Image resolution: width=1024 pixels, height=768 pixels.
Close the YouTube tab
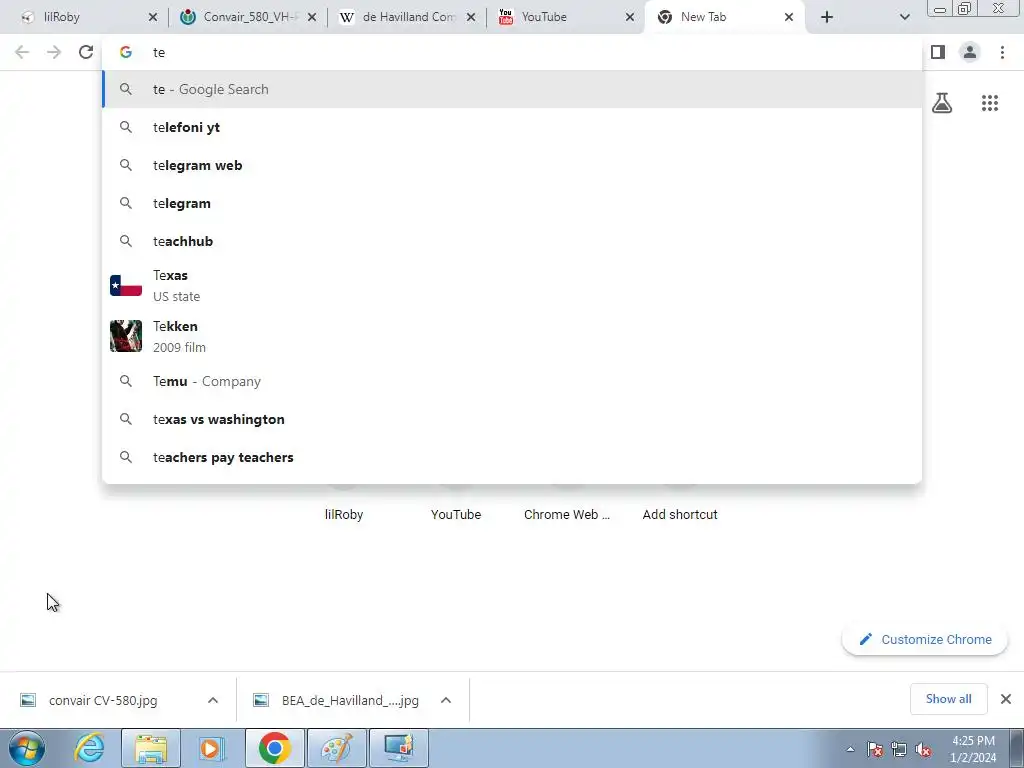click(x=630, y=17)
